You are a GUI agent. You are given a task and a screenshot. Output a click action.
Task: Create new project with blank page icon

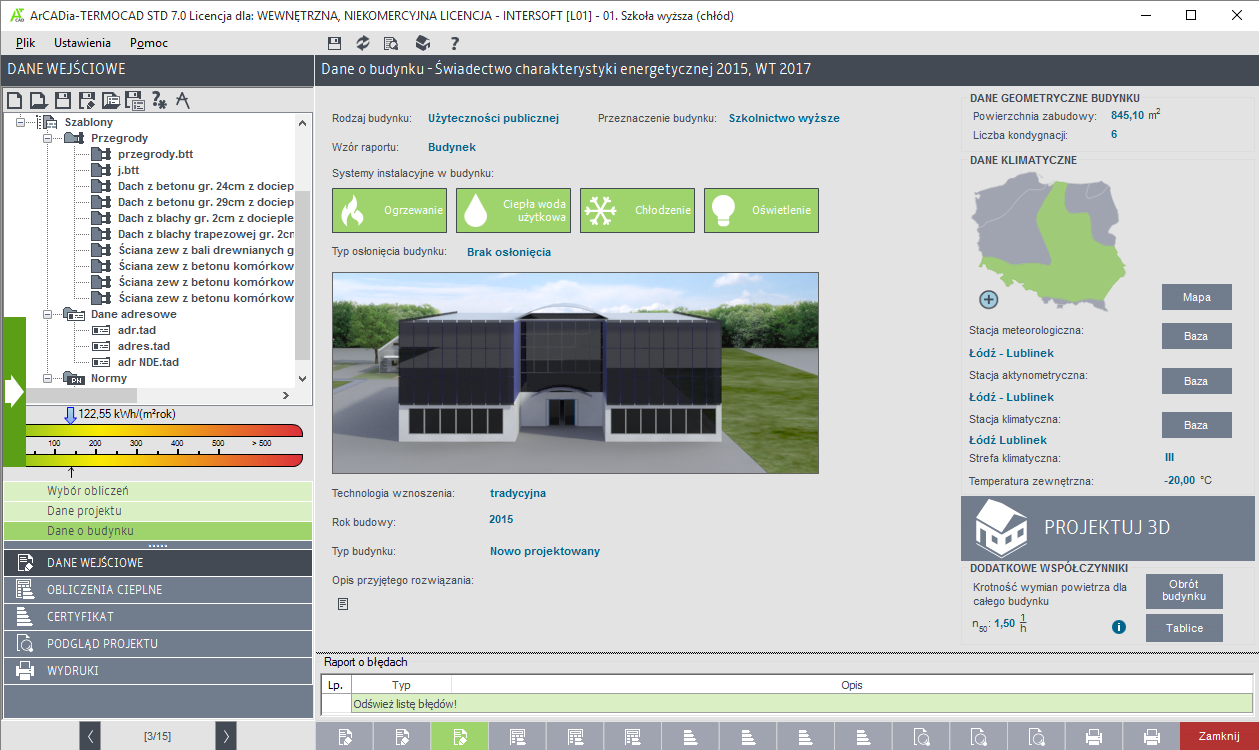pyautogui.click(x=14, y=100)
